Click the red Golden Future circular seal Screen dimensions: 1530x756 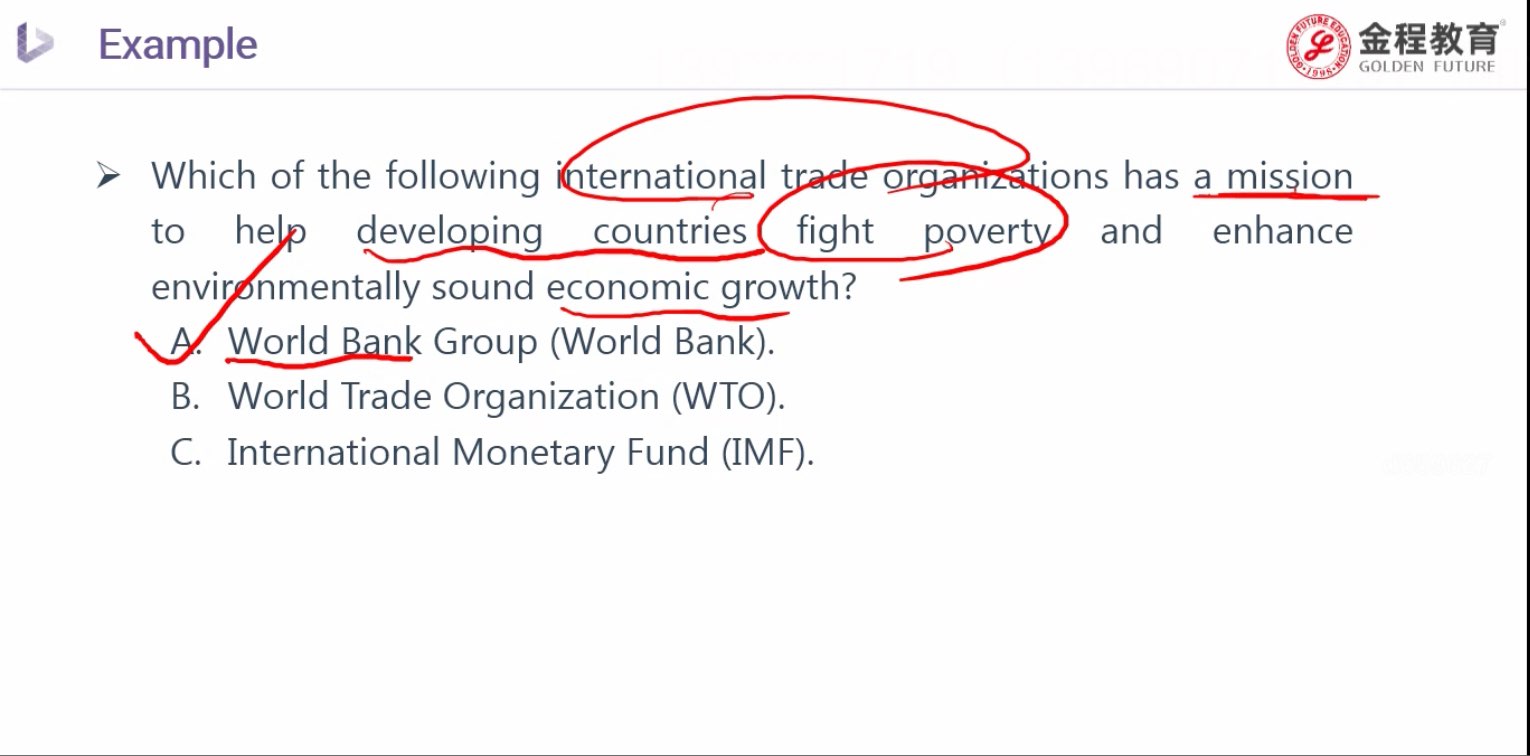[x=1320, y=45]
